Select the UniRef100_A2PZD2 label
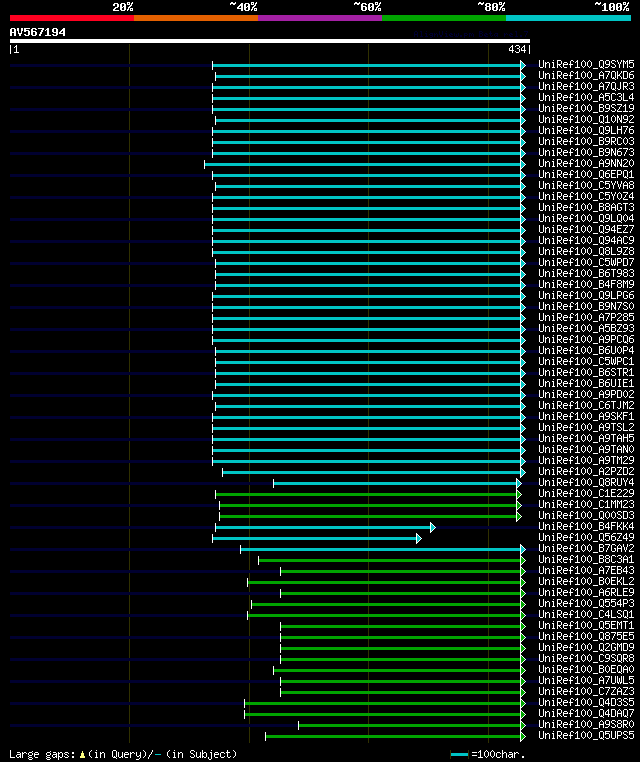The image size is (640, 762). coord(586,471)
